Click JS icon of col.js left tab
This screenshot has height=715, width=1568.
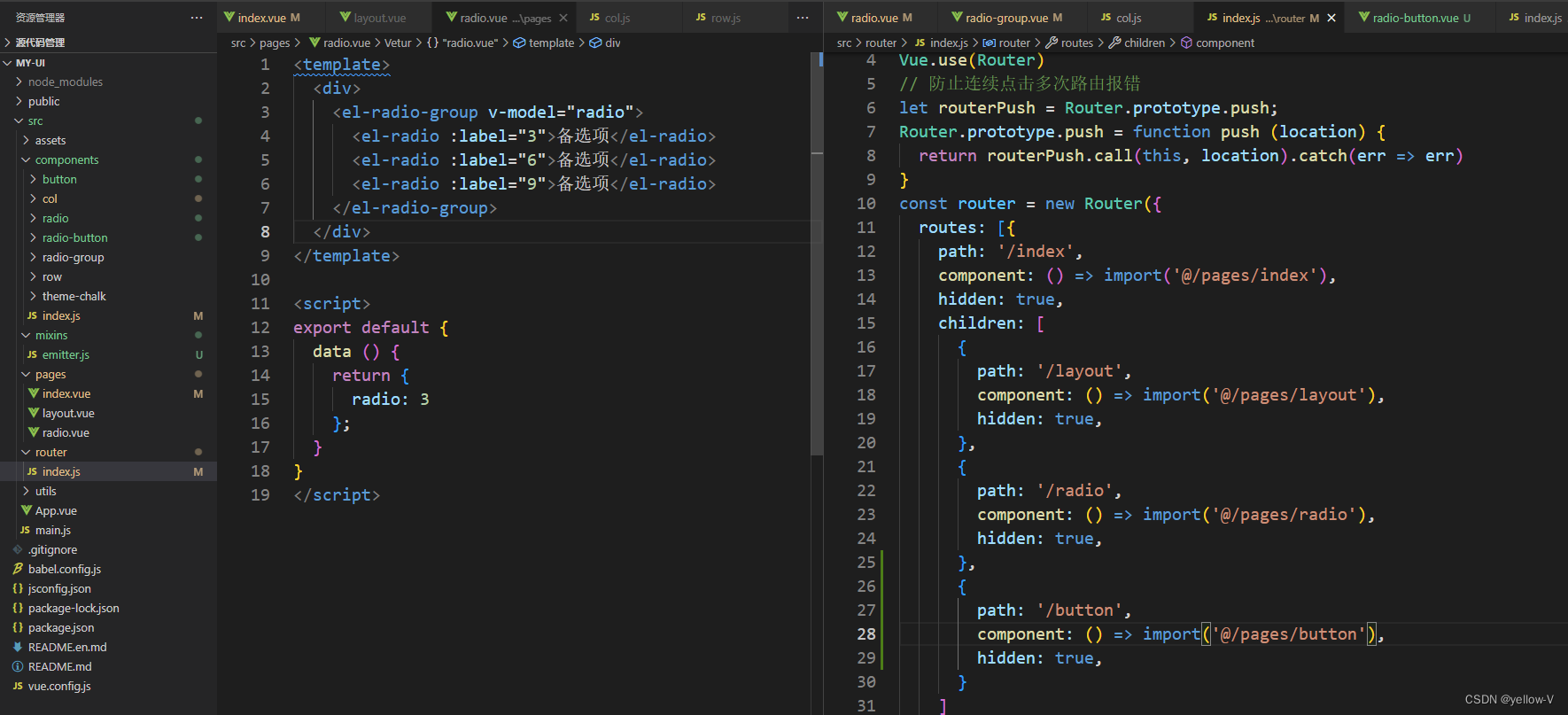594,17
